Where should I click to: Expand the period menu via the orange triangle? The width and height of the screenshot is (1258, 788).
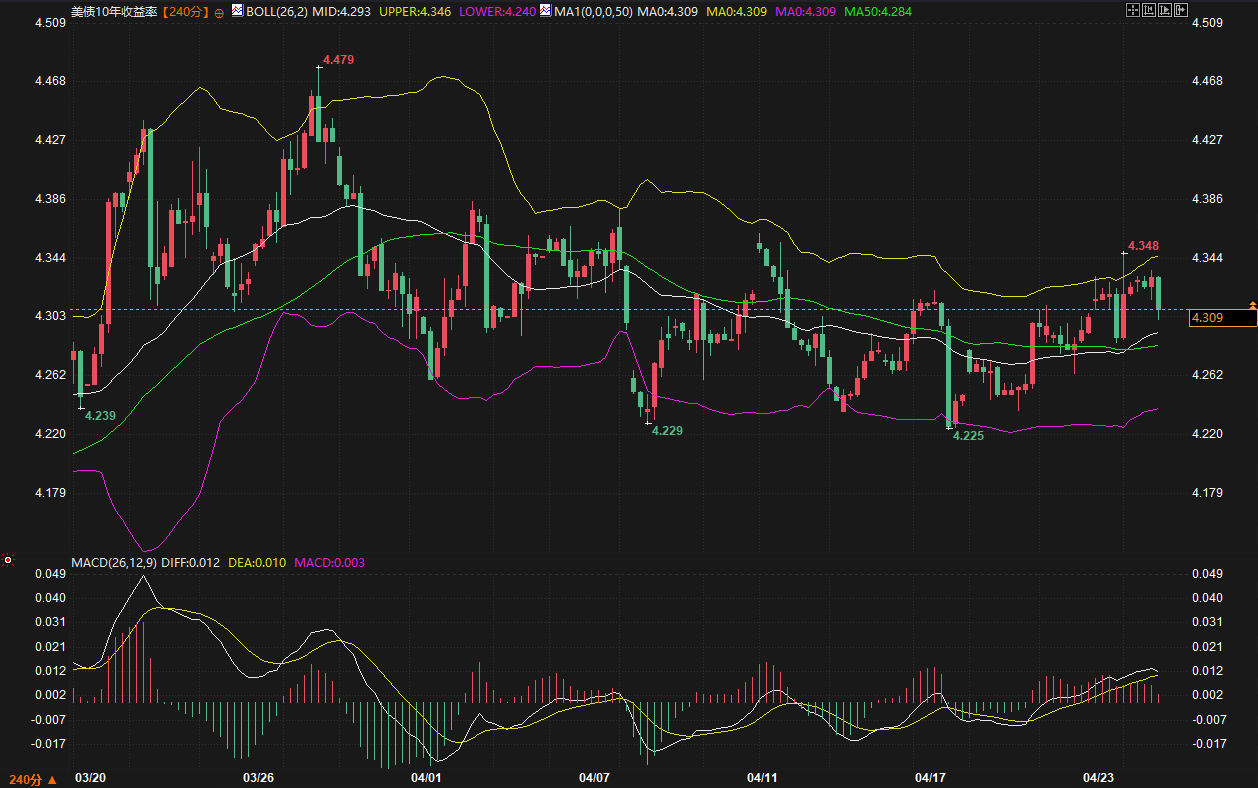click(52, 778)
